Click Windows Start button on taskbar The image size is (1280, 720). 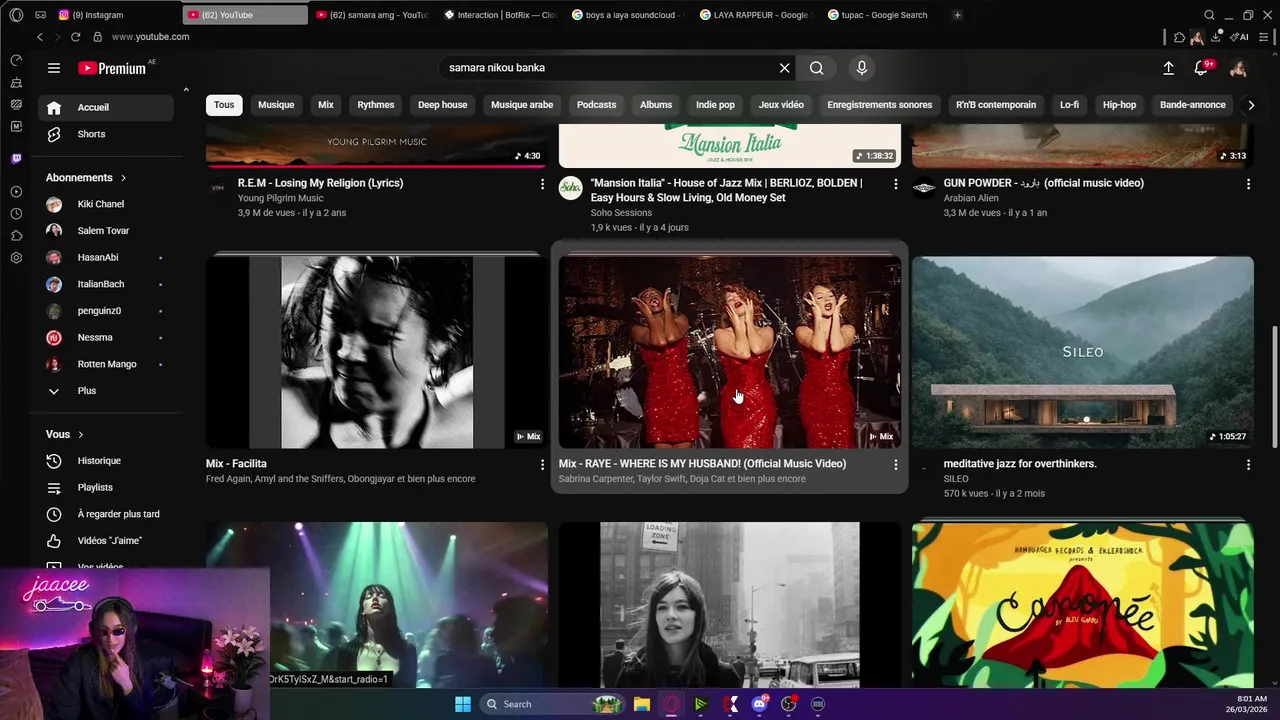(463, 704)
